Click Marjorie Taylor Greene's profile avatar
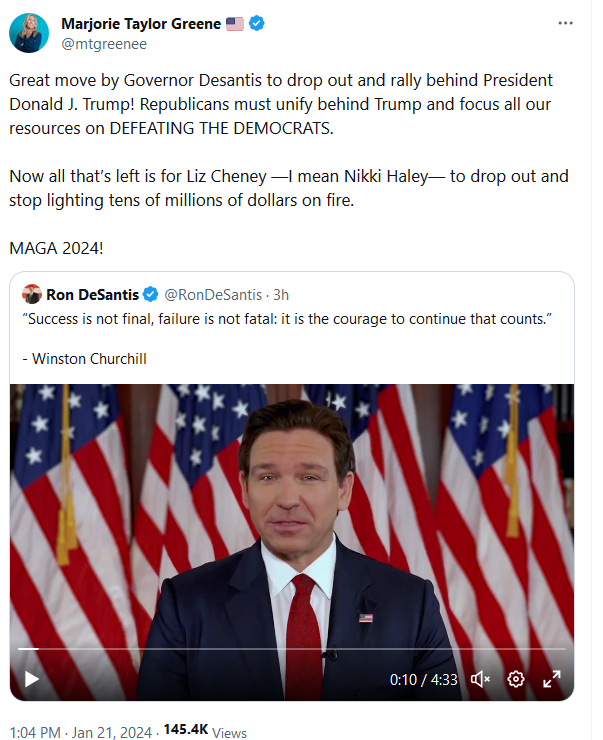The width and height of the screenshot is (603, 740). pyautogui.click(x=29, y=34)
